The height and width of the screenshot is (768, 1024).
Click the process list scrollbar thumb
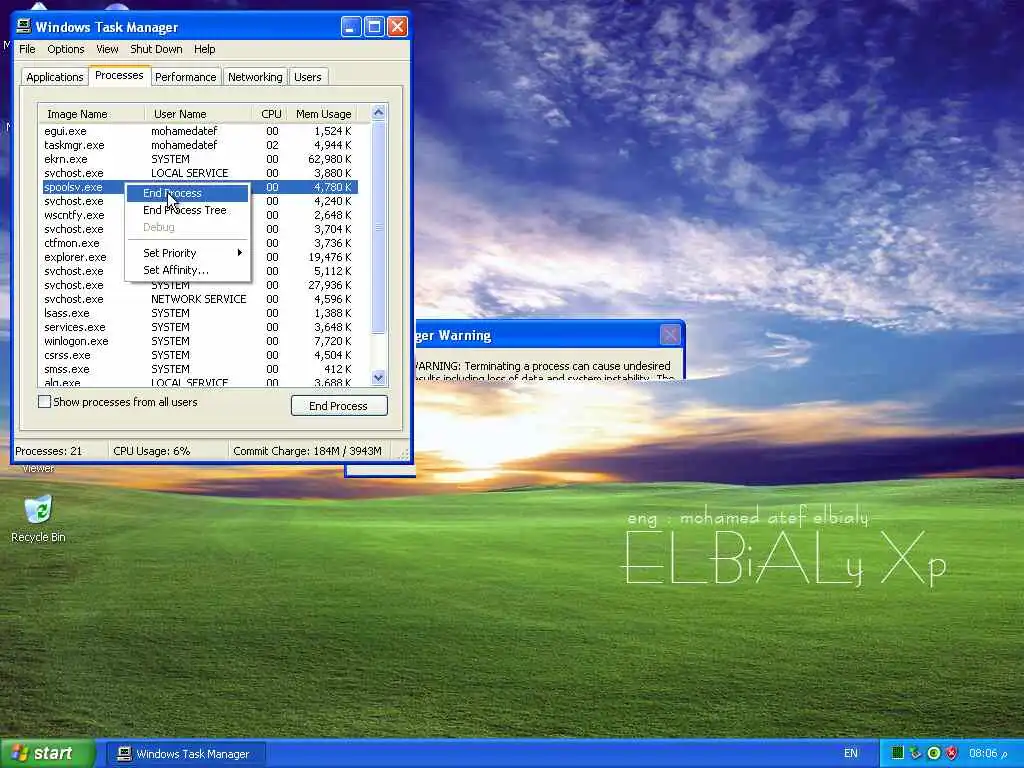(x=378, y=227)
